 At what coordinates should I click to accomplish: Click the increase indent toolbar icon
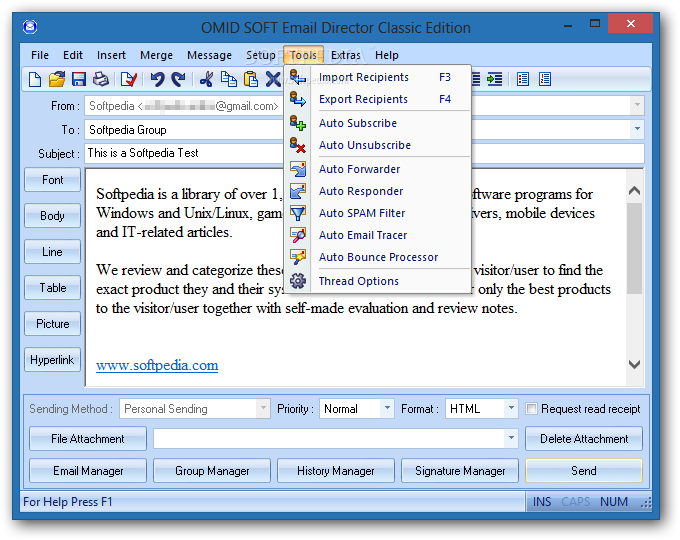pos(494,79)
